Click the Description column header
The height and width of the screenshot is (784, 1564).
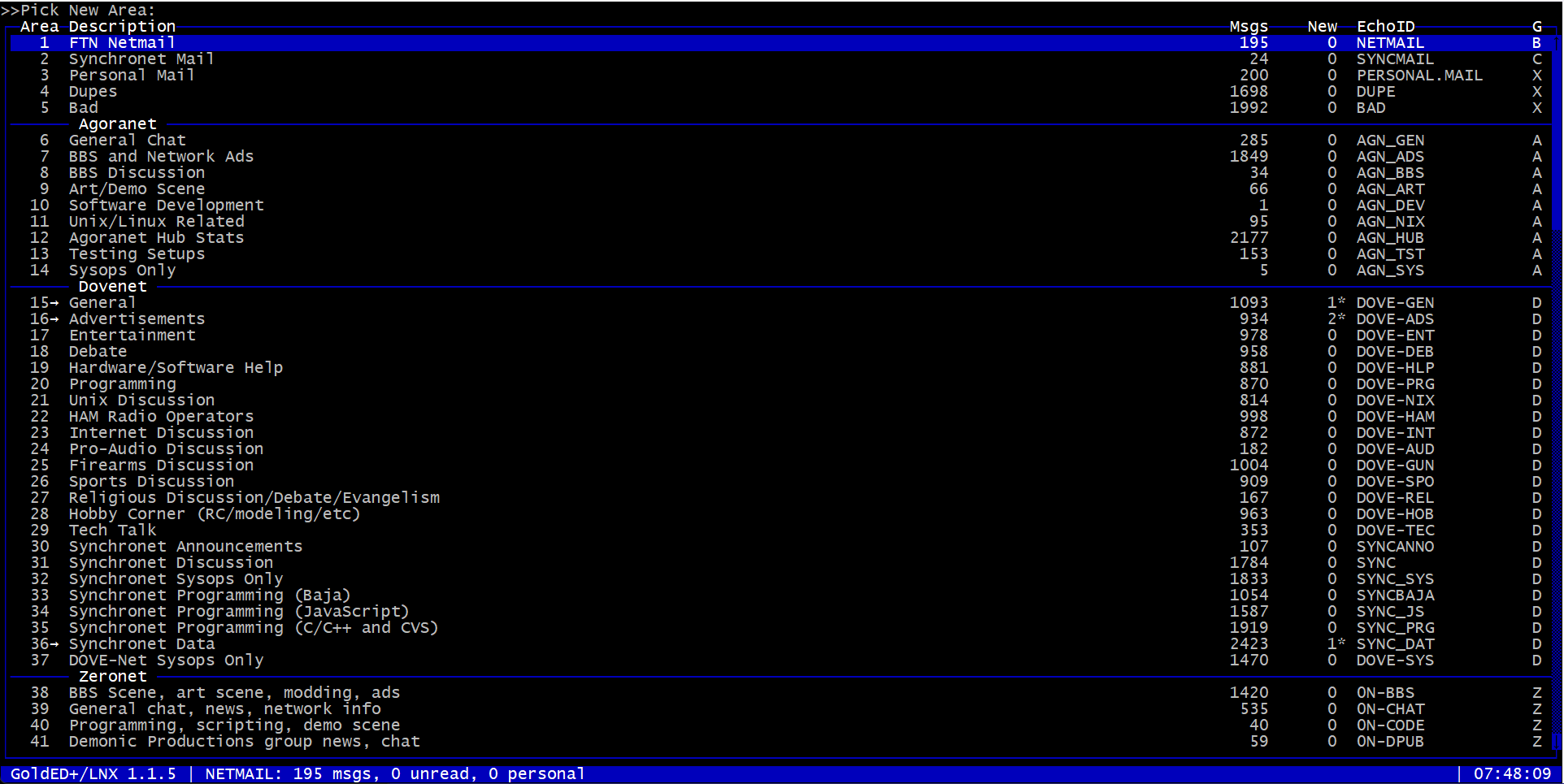122,27
